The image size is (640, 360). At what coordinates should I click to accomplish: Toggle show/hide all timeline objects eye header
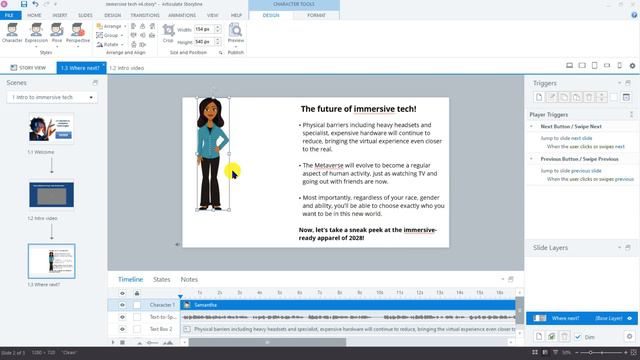coord(122,293)
